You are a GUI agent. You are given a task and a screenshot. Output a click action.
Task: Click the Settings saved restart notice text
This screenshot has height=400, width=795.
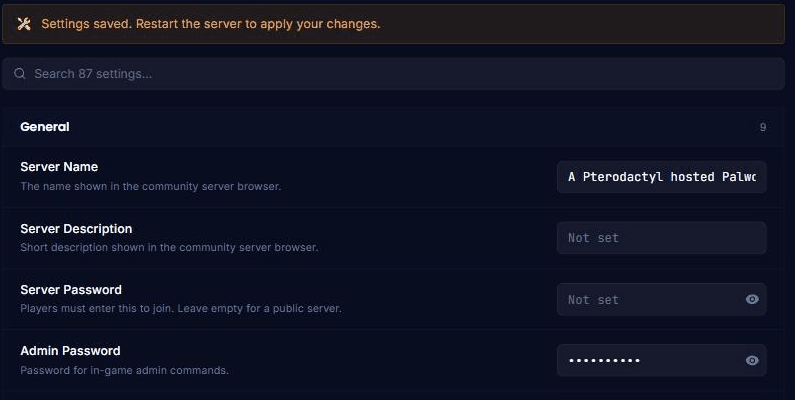coord(210,24)
